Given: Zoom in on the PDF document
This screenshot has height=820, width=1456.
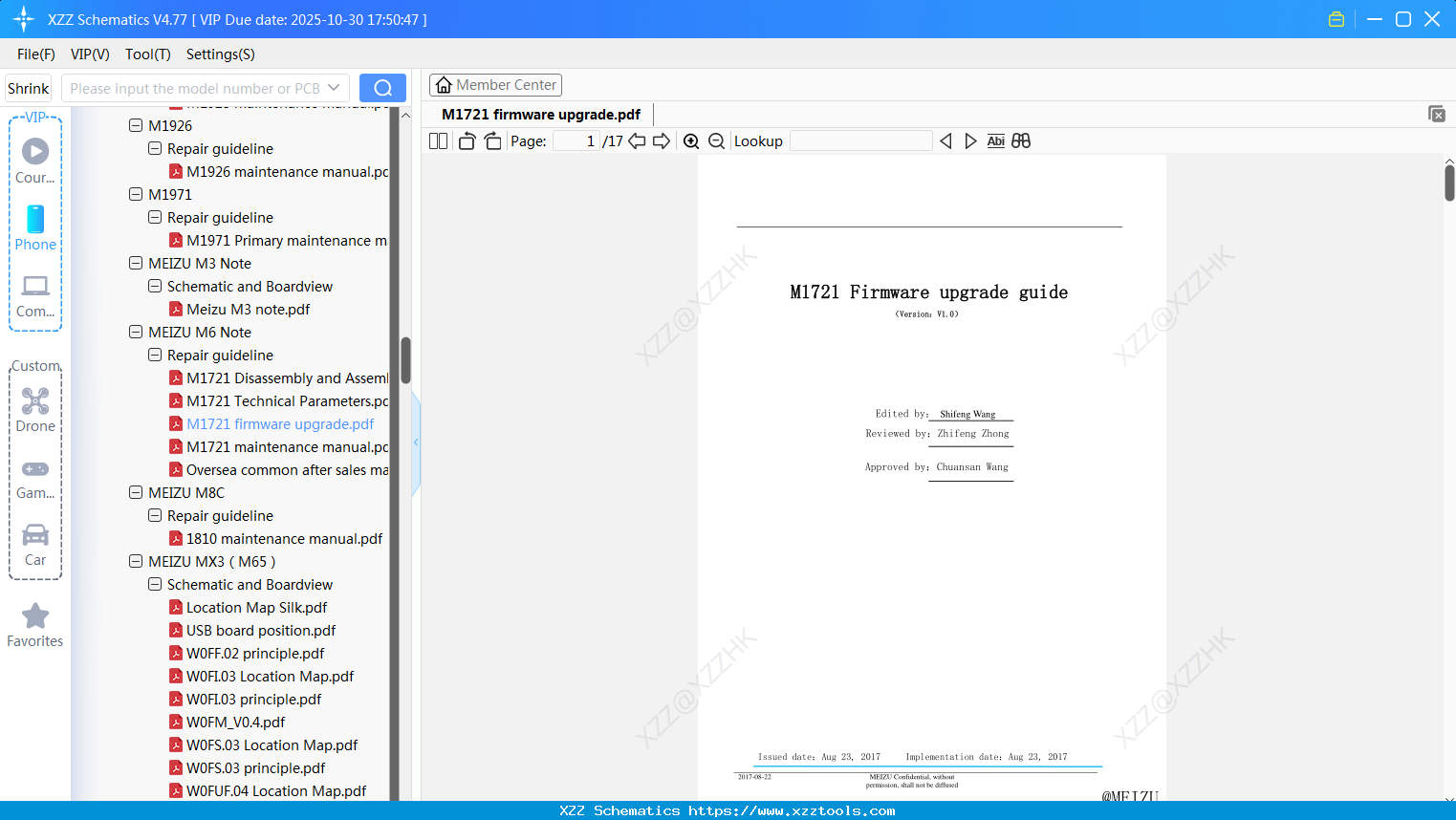Looking at the screenshot, I should [x=690, y=140].
